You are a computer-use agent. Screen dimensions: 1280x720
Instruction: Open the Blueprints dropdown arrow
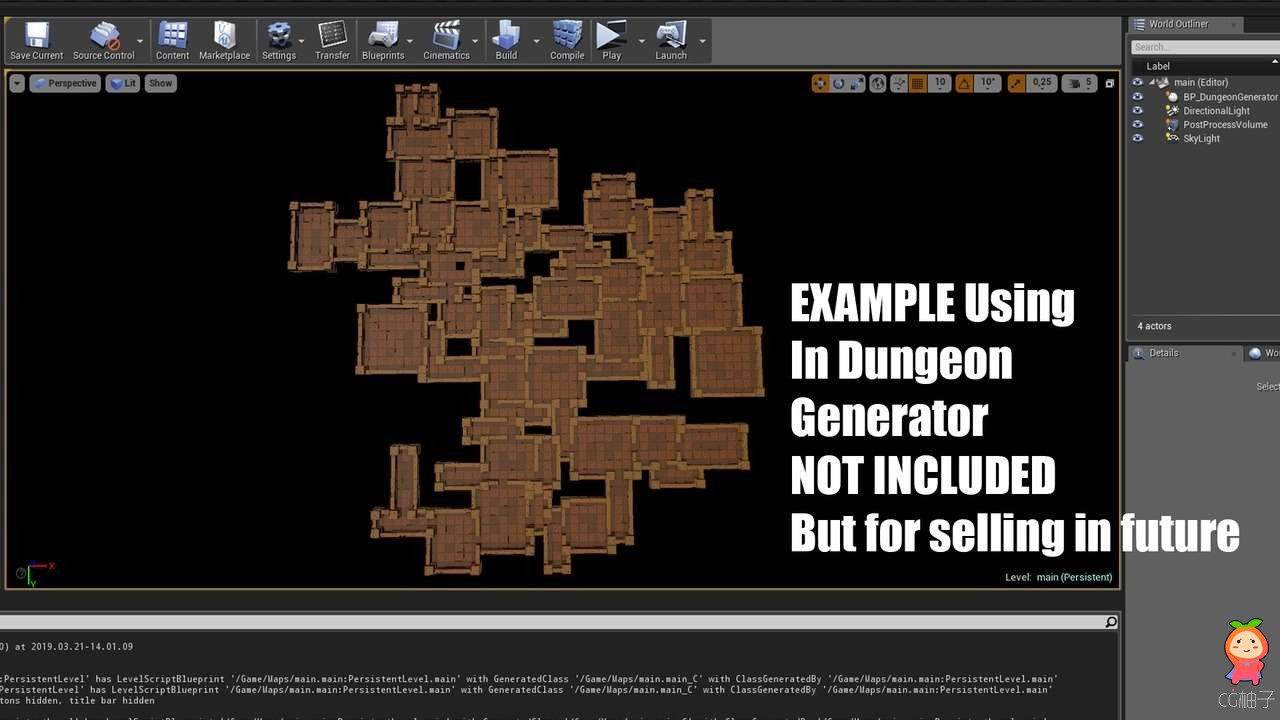pyautogui.click(x=413, y=42)
